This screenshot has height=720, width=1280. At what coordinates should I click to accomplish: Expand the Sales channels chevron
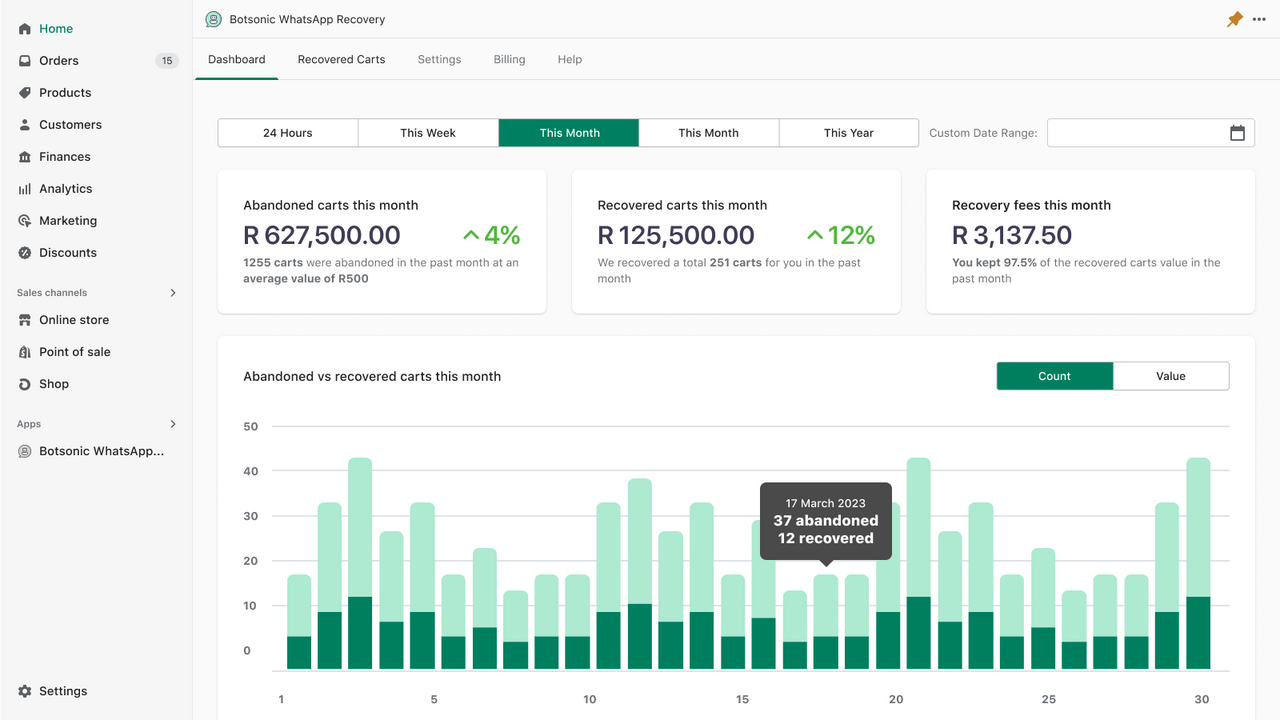[x=172, y=293]
